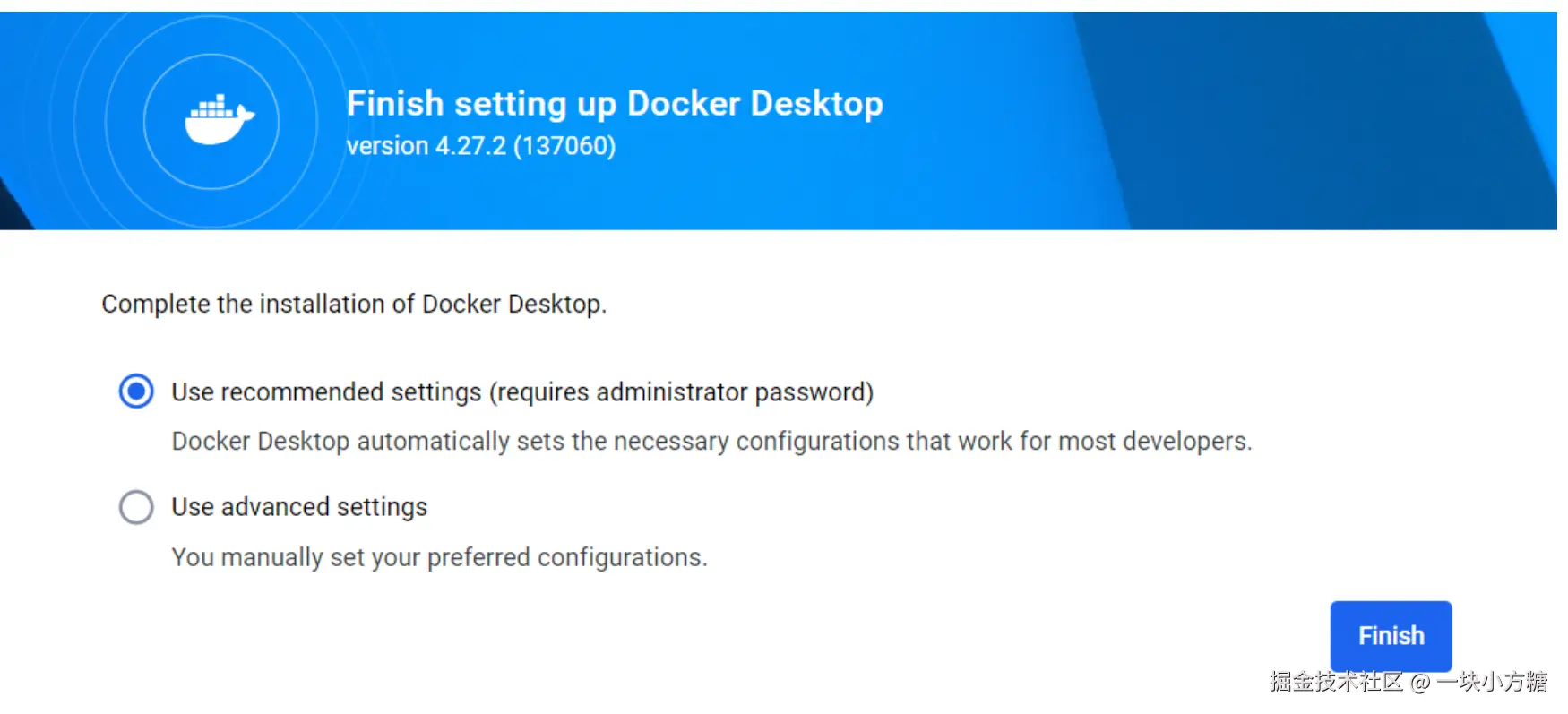This screenshot has width=1568, height=714.
Task: Click 'Complete the installation of Docker Desktop.' text
Action: coord(354,305)
